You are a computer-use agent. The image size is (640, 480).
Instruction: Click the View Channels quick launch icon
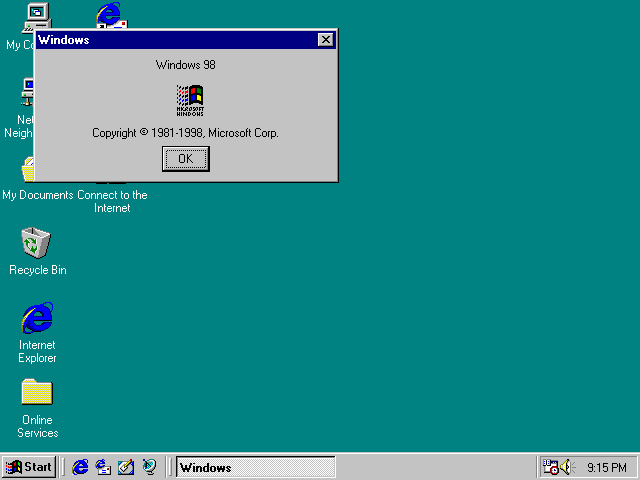point(149,467)
